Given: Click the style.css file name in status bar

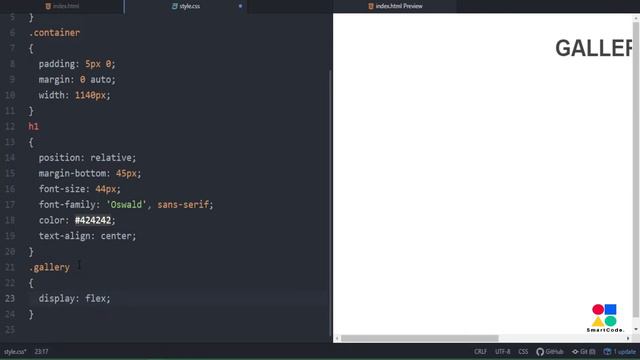Looking at the screenshot, I should click(x=15, y=351).
